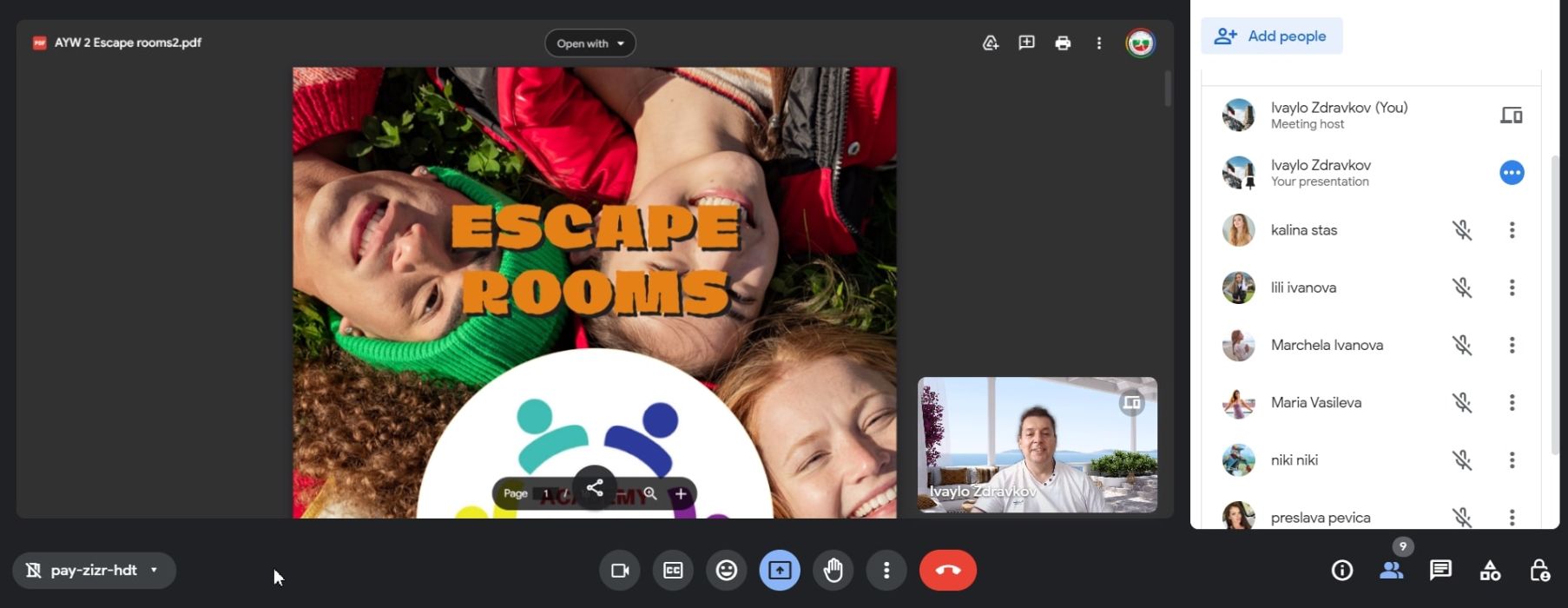The image size is (1568, 608).
Task: Open more options for Marchela Ivanova
Action: coord(1512,345)
